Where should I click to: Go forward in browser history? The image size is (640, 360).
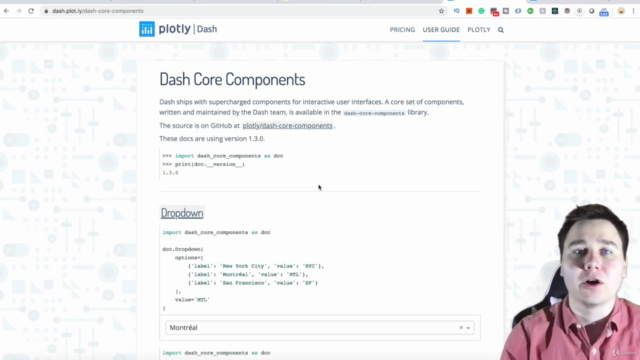click(19, 11)
